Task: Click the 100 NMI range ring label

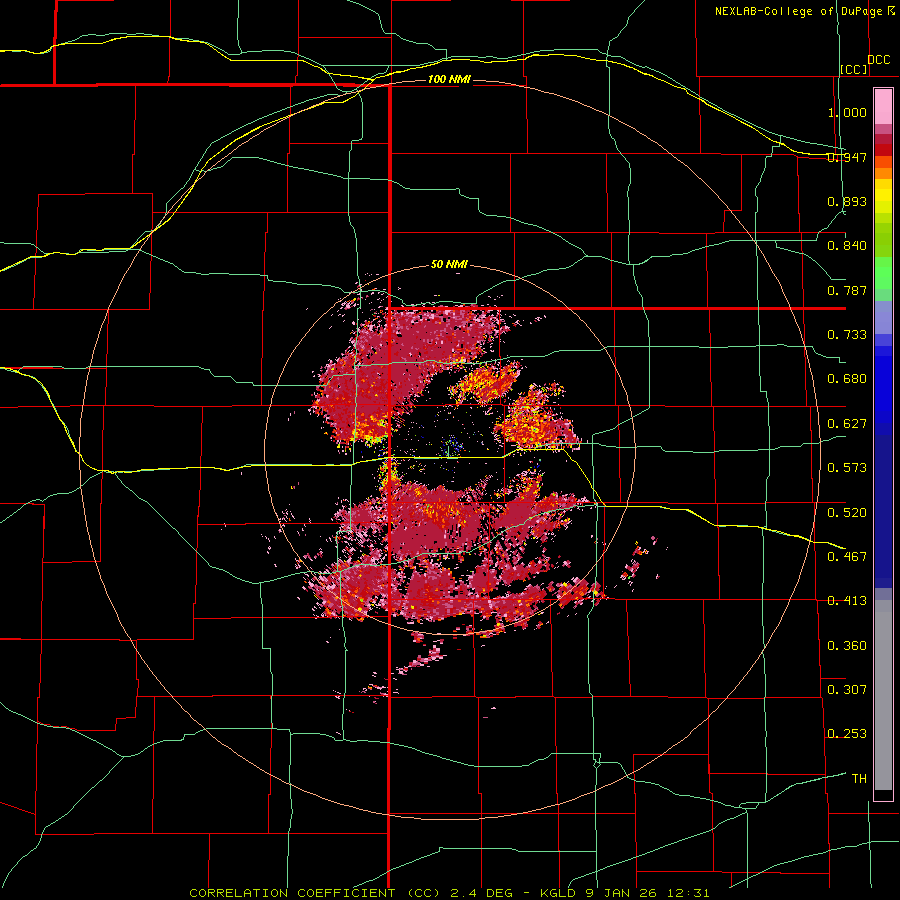Action: [449, 79]
